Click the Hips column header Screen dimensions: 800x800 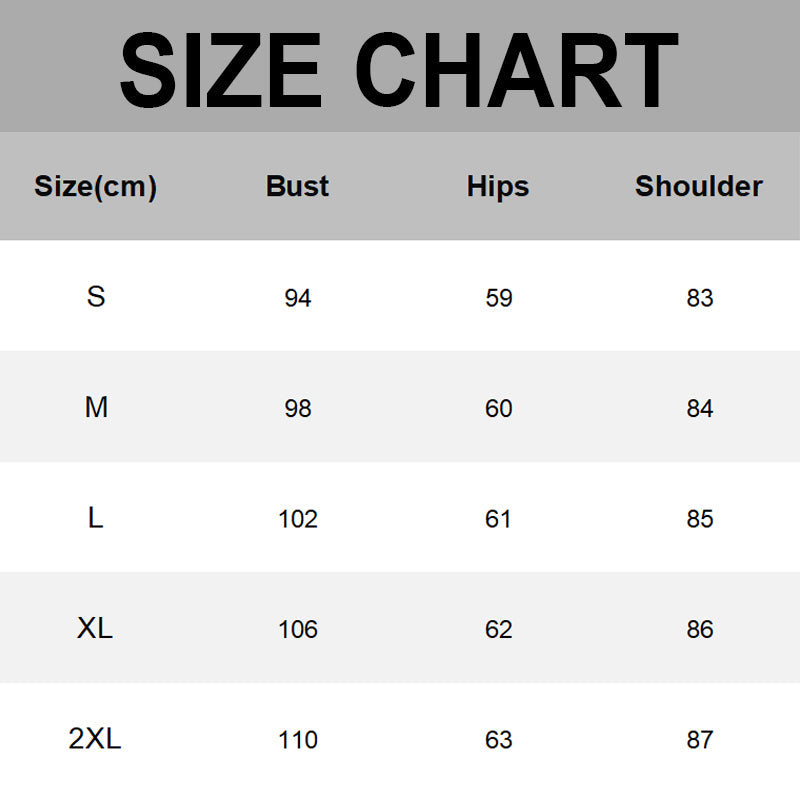pyautogui.click(x=498, y=187)
